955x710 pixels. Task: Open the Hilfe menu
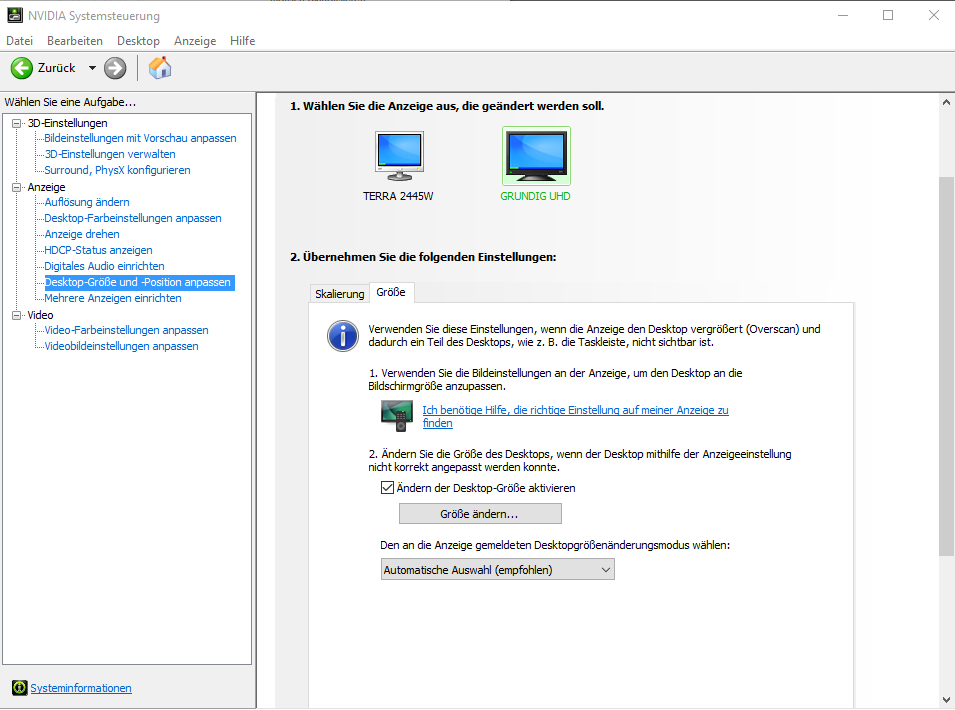point(242,41)
